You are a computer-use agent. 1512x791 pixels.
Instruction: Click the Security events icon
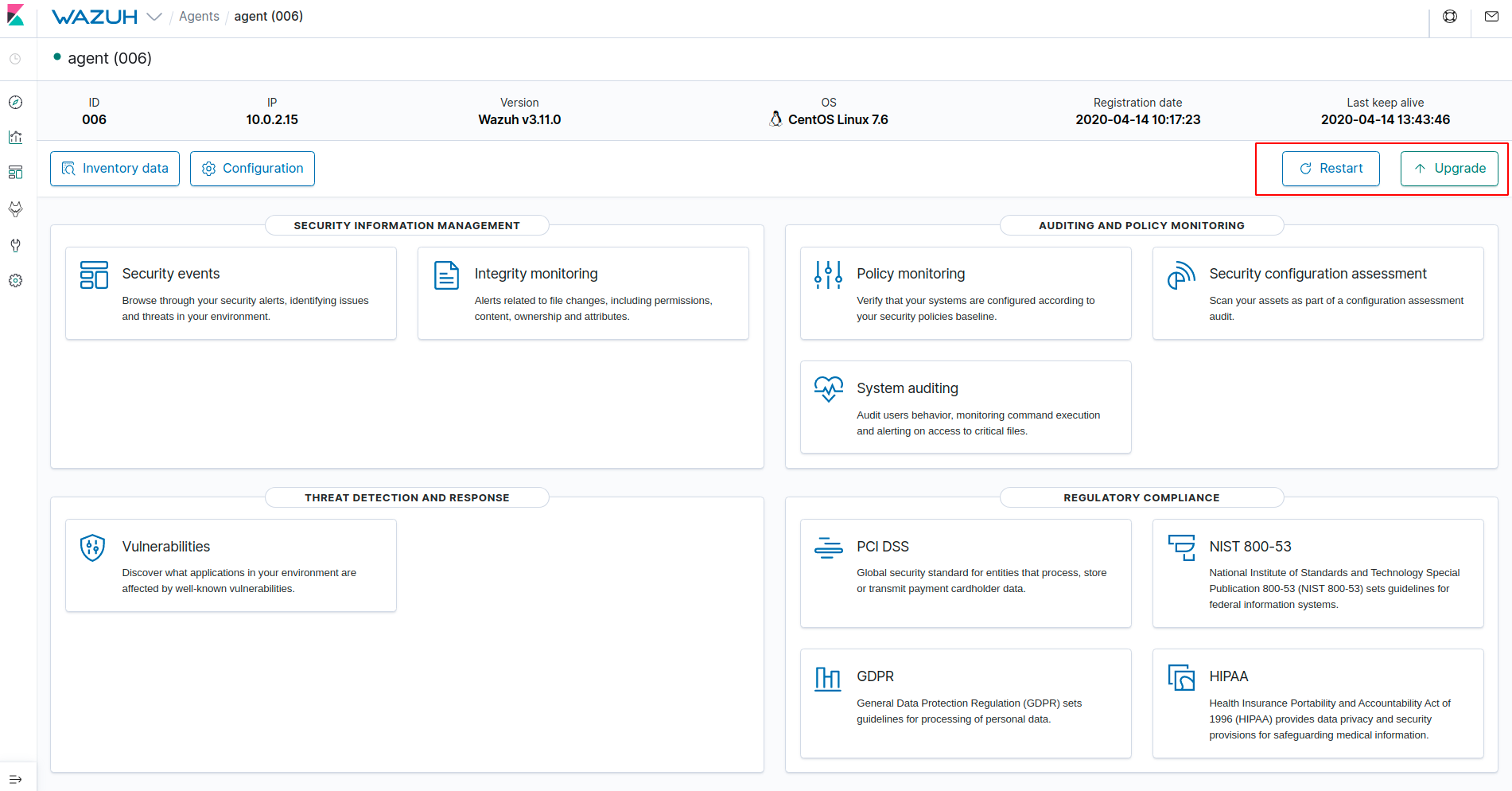point(94,275)
